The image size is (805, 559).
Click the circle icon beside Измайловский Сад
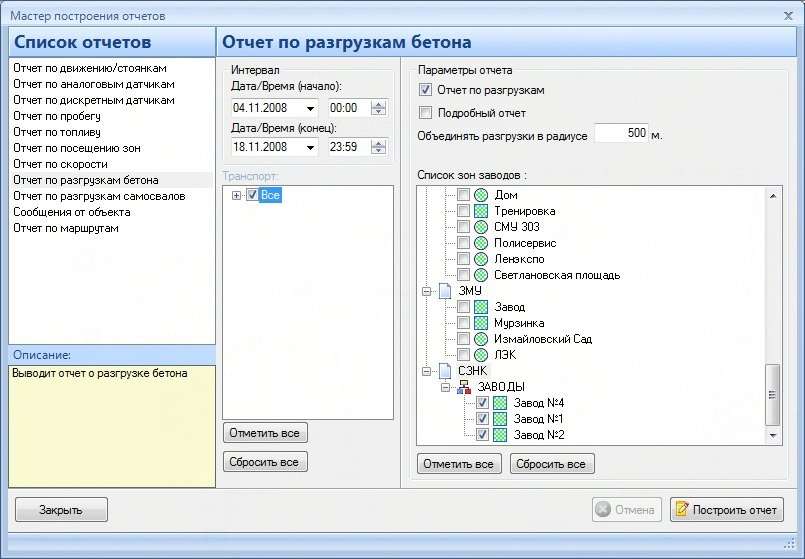pyautogui.click(x=481, y=339)
